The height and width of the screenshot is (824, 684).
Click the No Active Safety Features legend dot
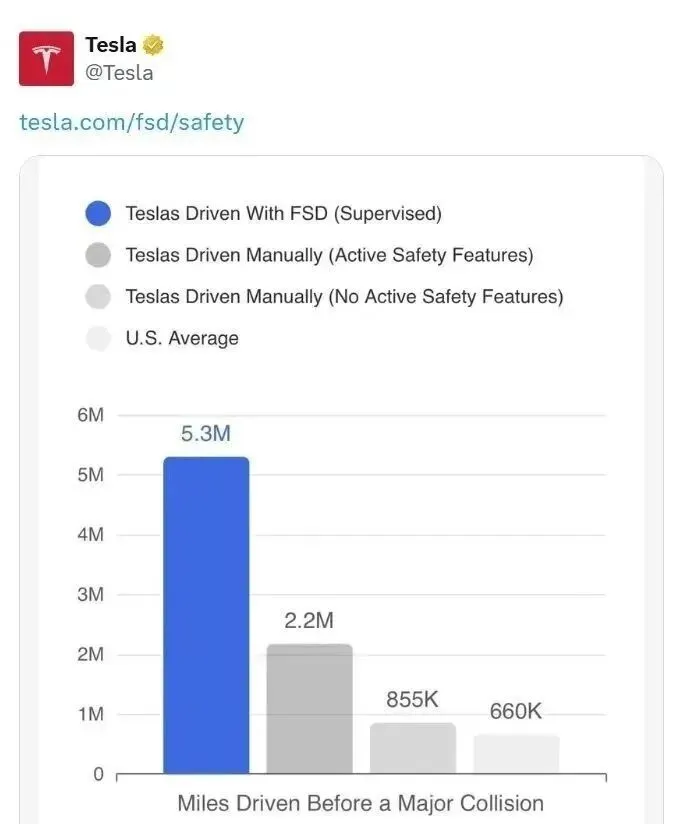[x=98, y=297]
